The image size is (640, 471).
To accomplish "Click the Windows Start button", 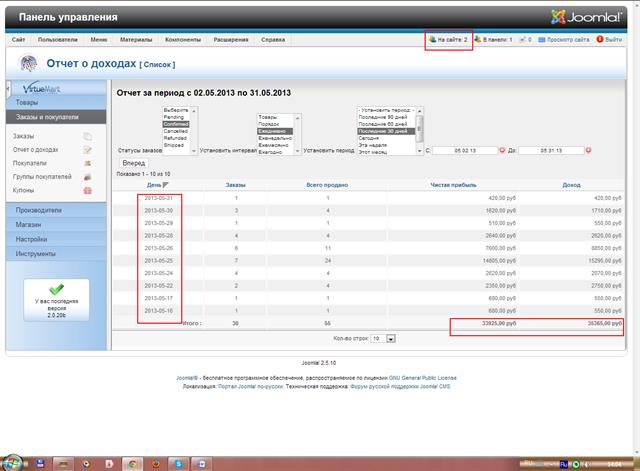I will pos(14,463).
